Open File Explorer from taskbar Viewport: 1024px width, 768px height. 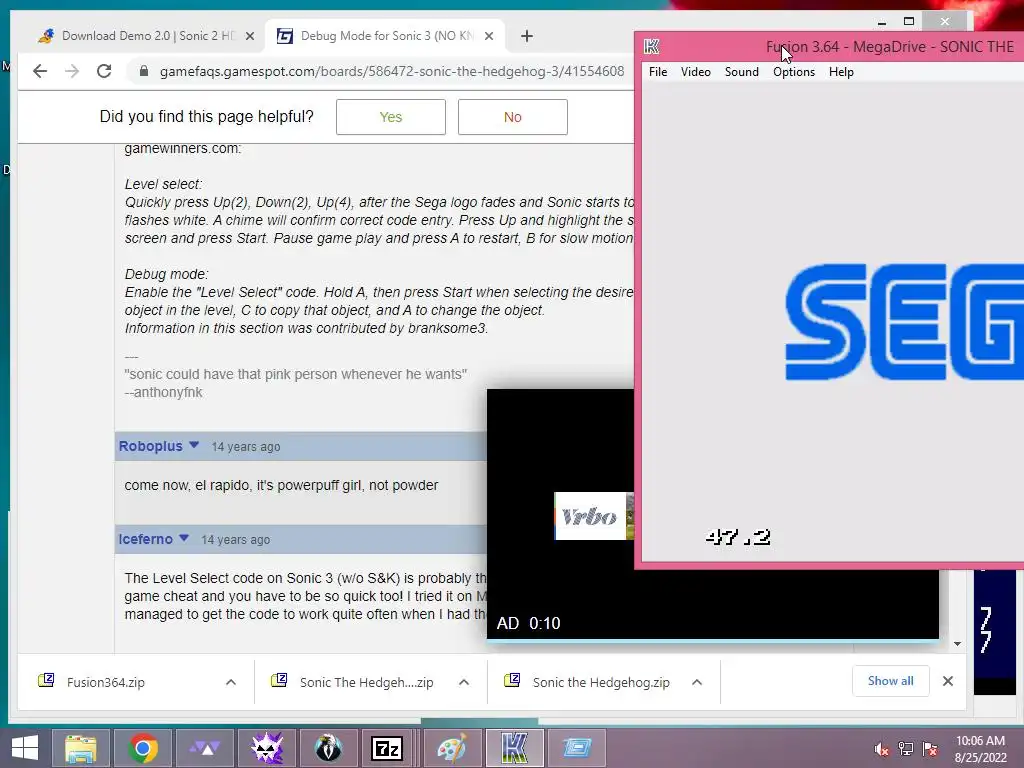coord(80,748)
